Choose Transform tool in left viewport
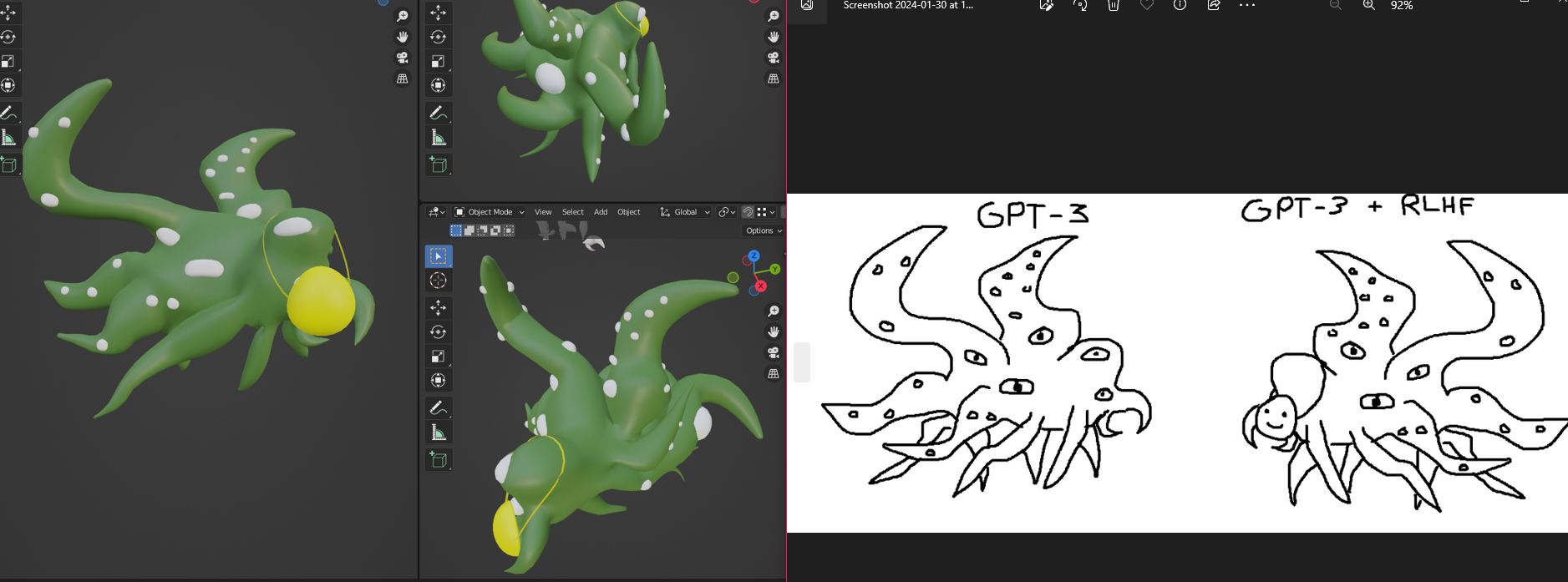Screen dimensions: 1568x582 pos(8,85)
